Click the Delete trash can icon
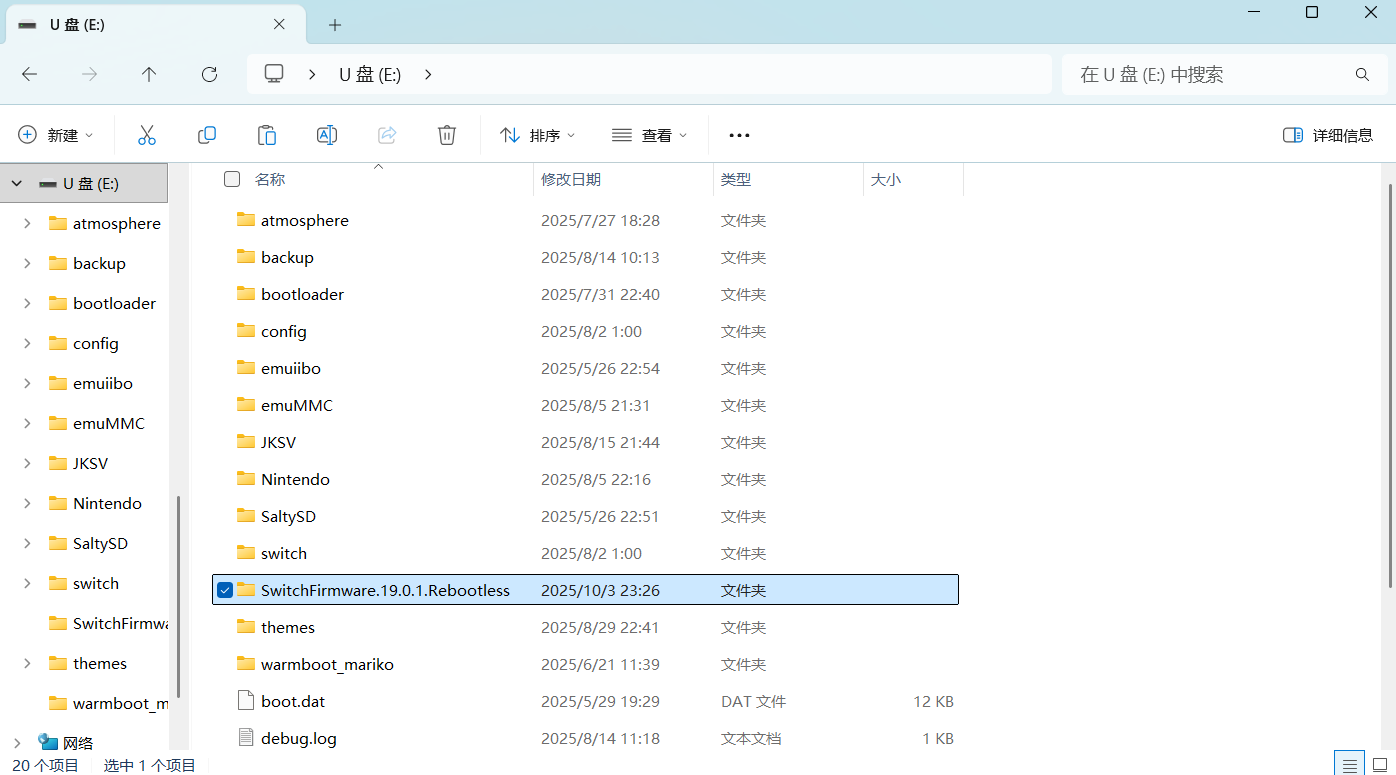The width and height of the screenshot is (1396, 775). tap(447, 135)
